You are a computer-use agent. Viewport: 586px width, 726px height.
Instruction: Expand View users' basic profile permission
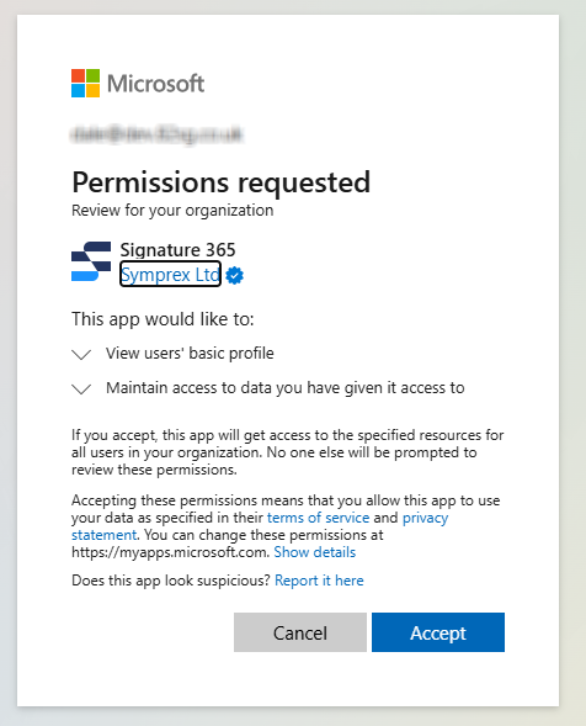click(81, 355)
